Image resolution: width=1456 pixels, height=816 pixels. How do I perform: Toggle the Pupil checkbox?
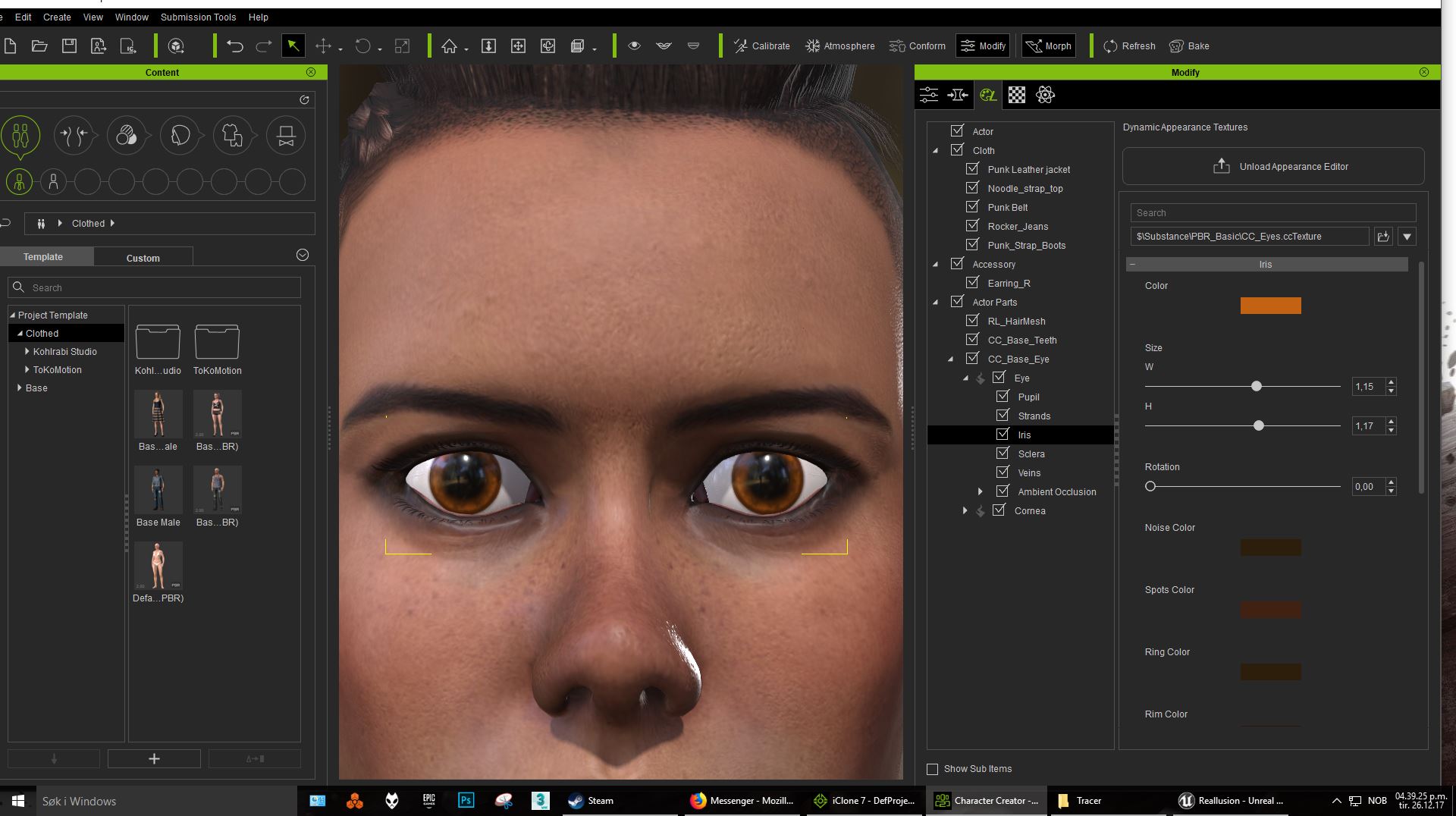point(1003,397)
